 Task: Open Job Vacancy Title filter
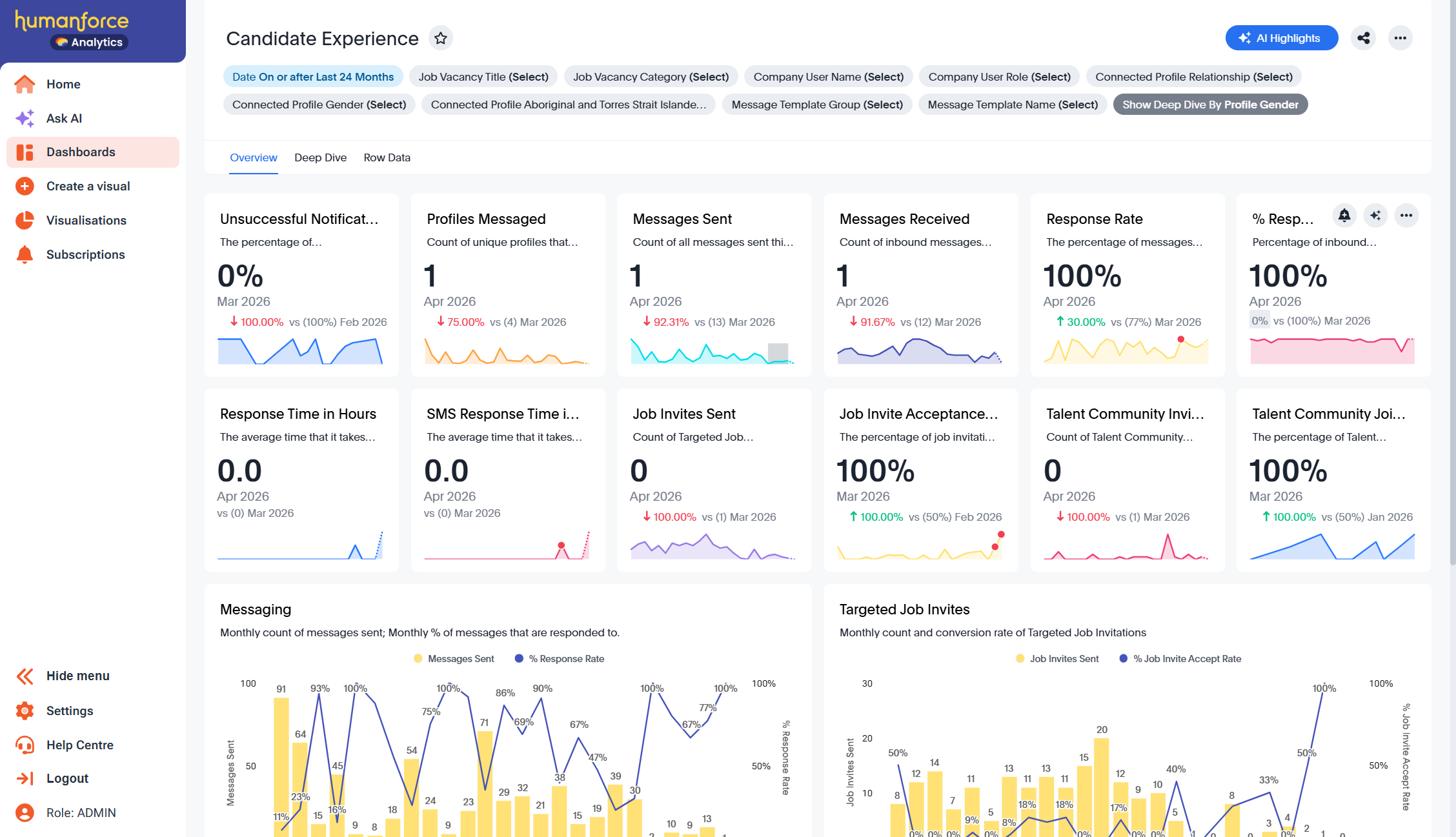[x=483, y=77]
